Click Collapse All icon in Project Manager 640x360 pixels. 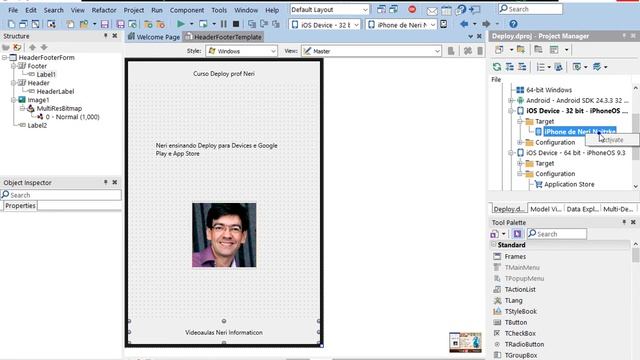coord(522,67)
